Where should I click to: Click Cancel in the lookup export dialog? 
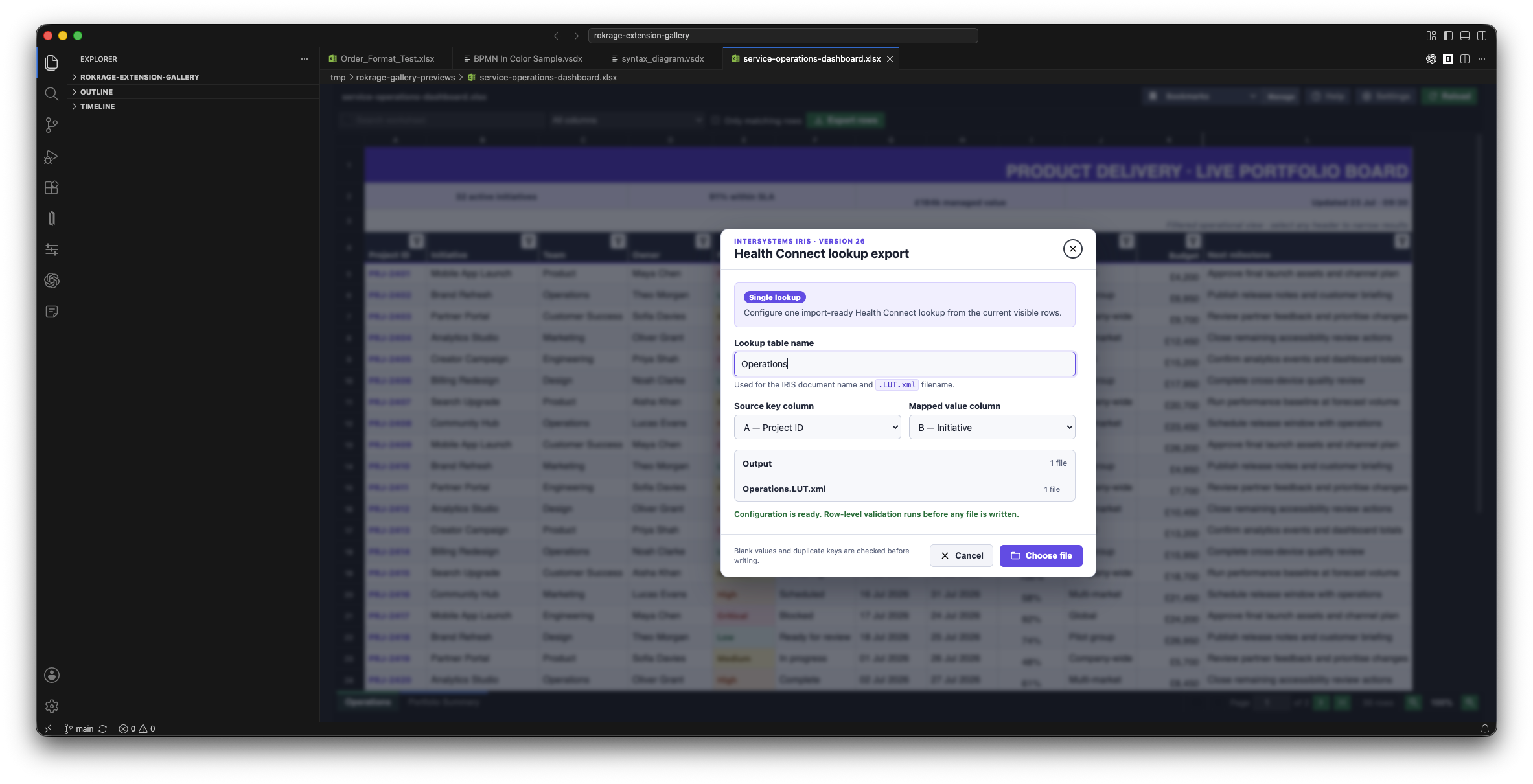pyautogui.click(x=962, y=556)
